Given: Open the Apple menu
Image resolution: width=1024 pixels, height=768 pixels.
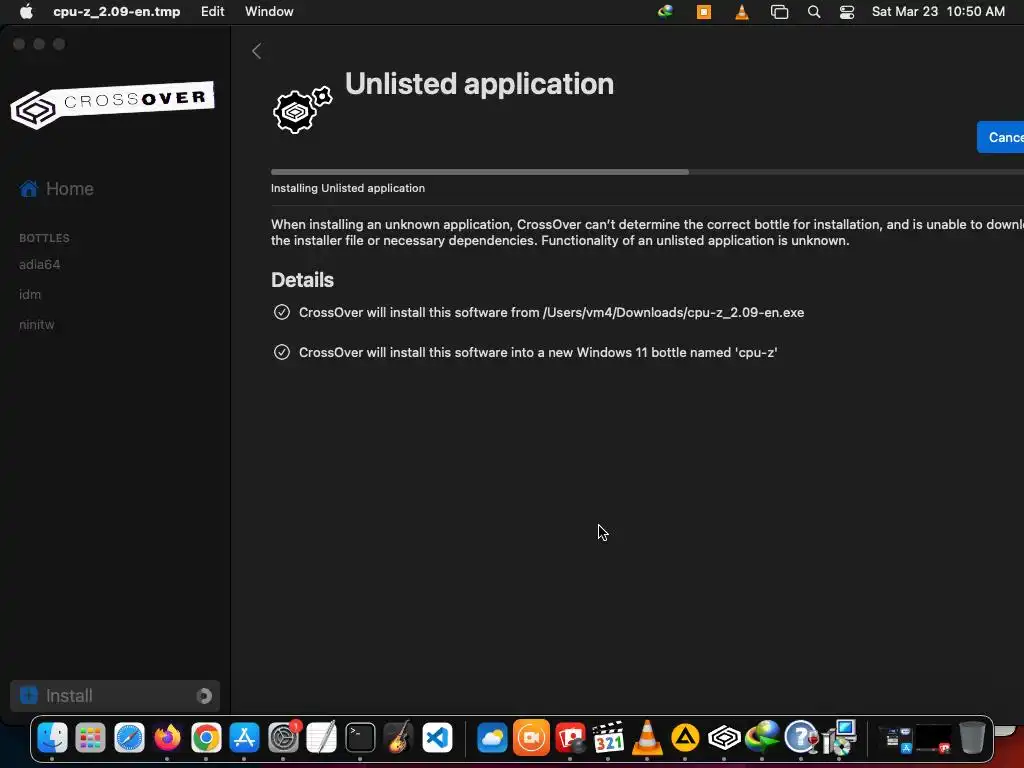Looking at the screenshot, I should click(x=26, y=12).
